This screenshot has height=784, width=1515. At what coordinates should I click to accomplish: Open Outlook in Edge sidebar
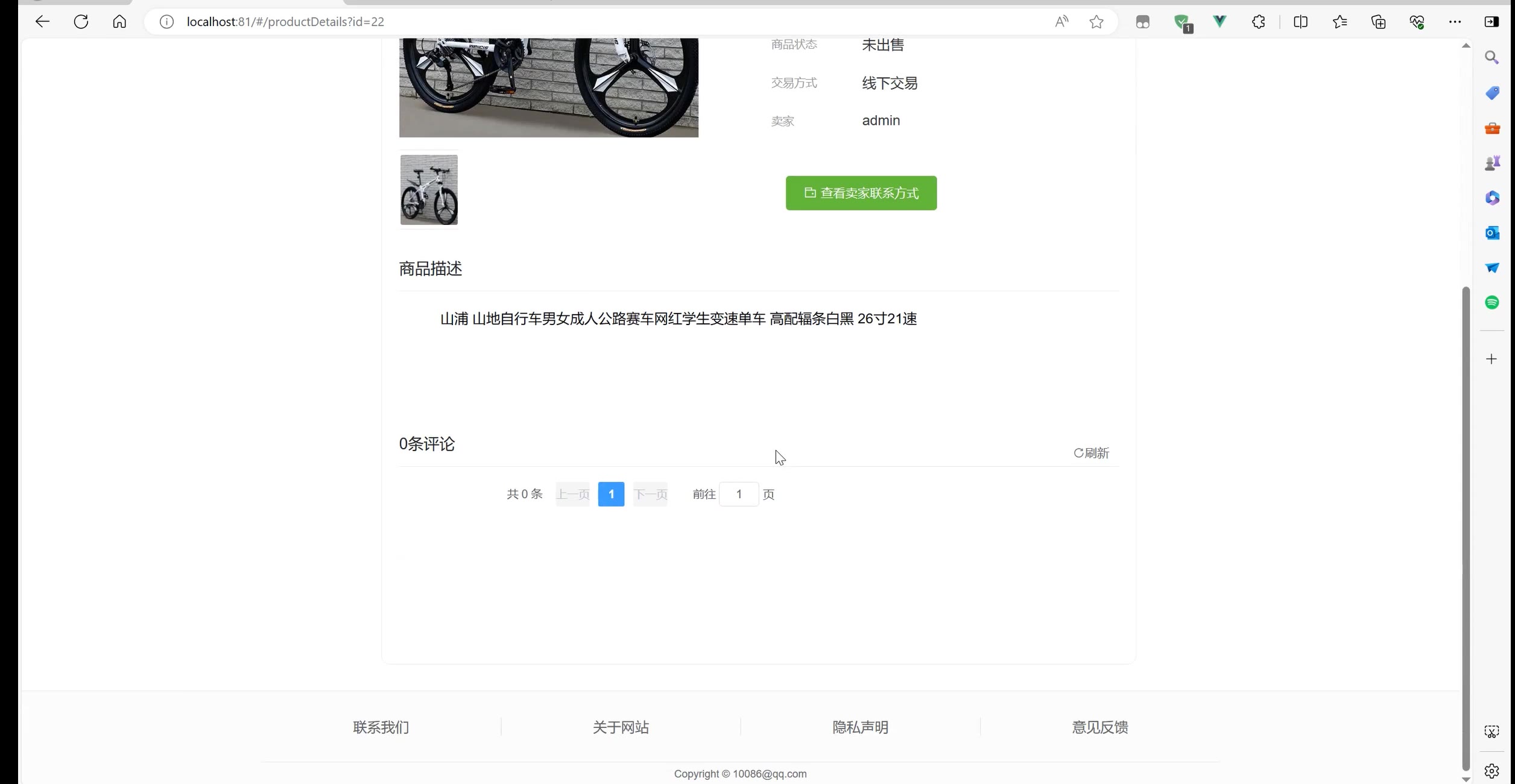point(1492,233)
